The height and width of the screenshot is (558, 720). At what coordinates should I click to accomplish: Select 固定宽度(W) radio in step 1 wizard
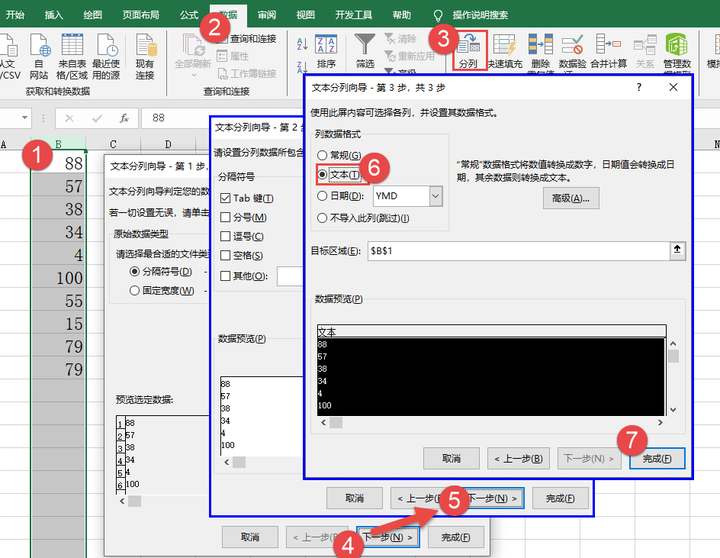tap(135, 291)
